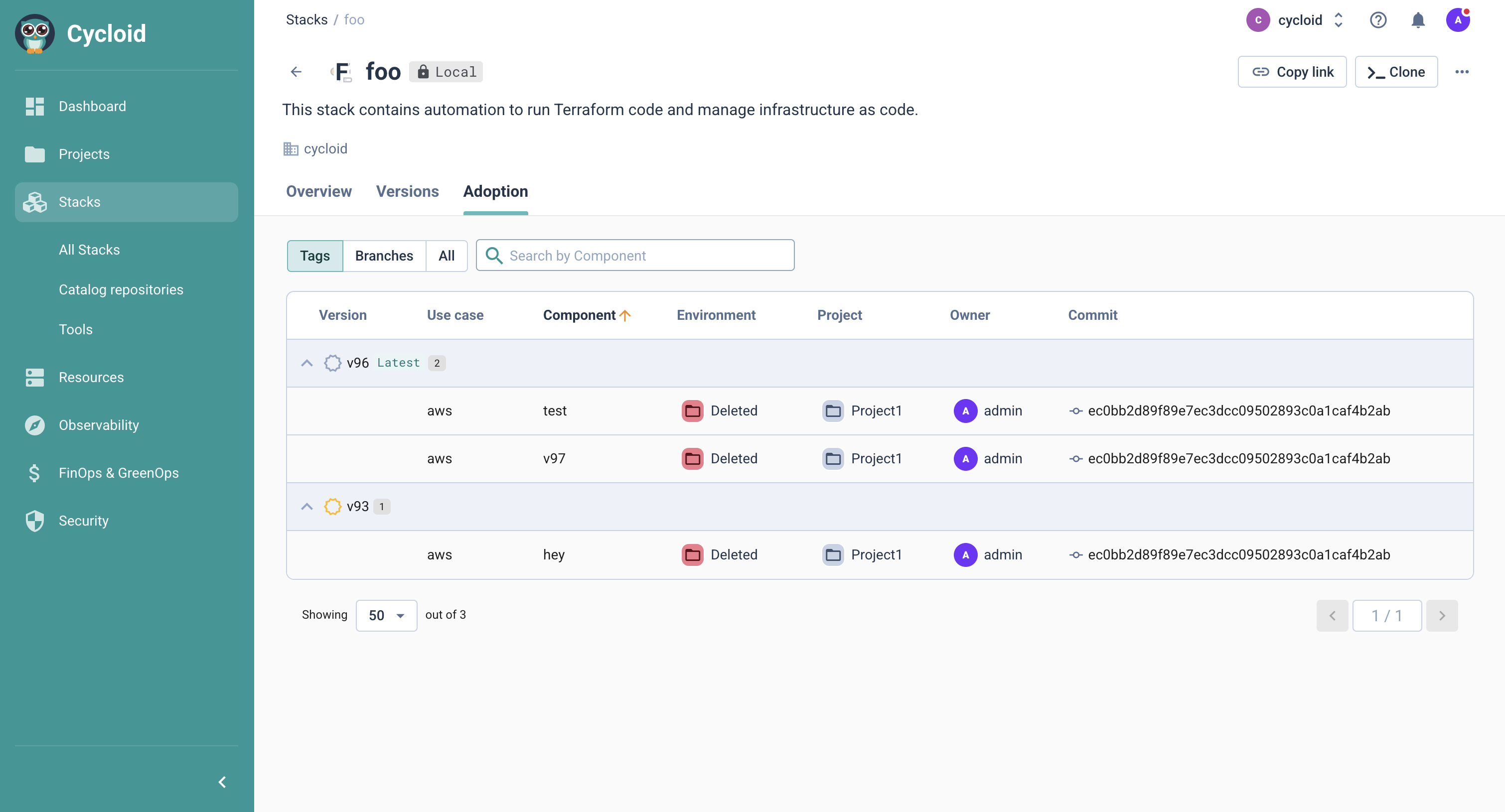This screenshot has height=812, width=1505.
Task: Open the Dashboard icon in sidebar
Action: [34, 106]
